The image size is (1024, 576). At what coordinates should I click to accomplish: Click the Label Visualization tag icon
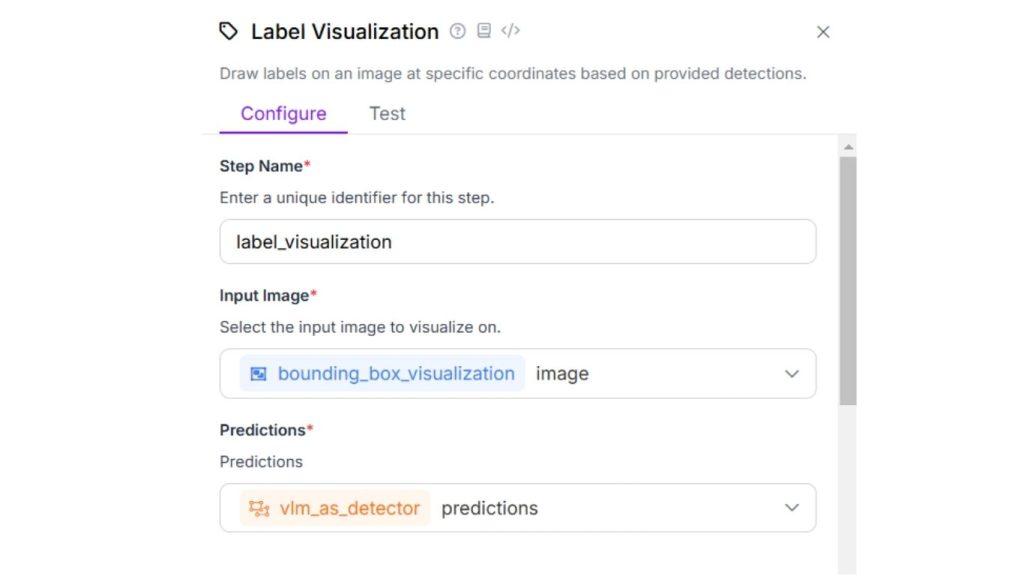point(229,32)
